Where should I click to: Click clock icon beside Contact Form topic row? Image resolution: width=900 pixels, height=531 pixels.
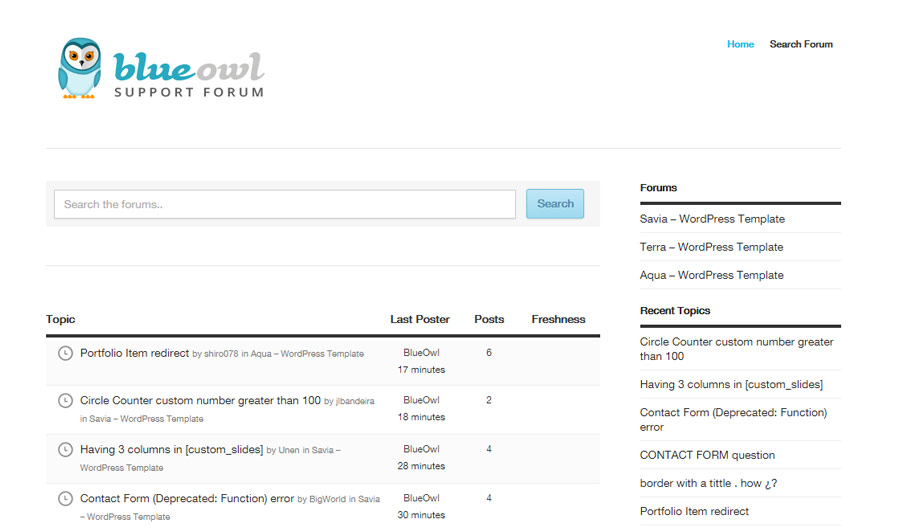[x=65, y=498]
